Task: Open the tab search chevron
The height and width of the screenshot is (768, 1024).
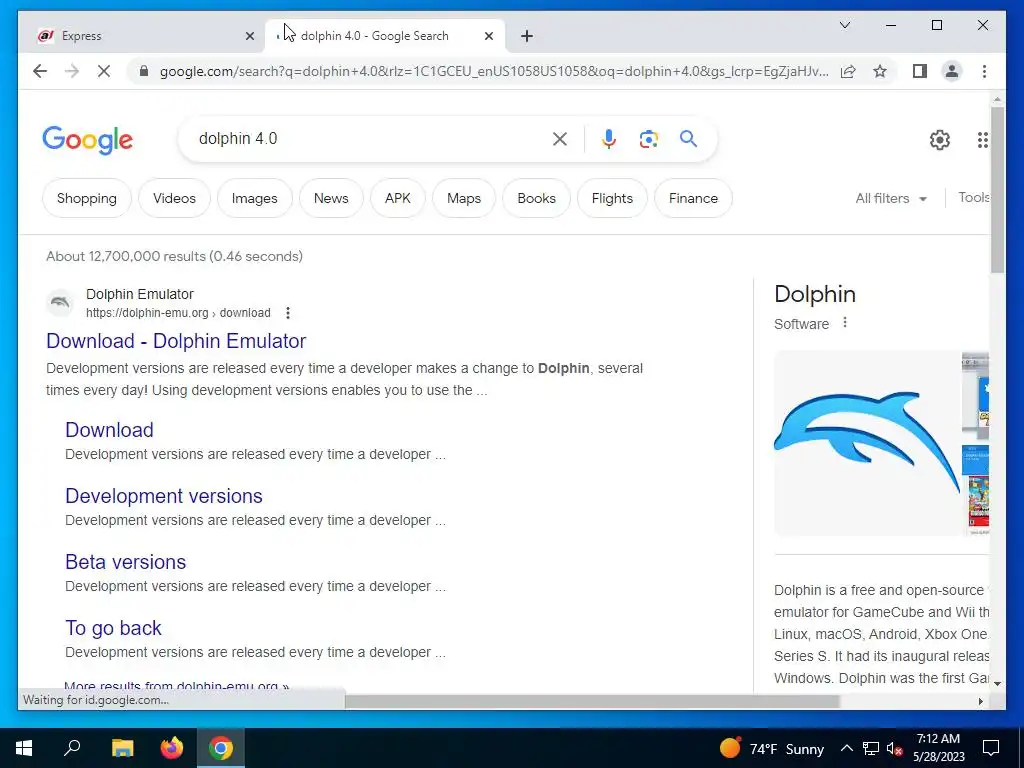Action: pyautogui.click(x=844, y=25)
